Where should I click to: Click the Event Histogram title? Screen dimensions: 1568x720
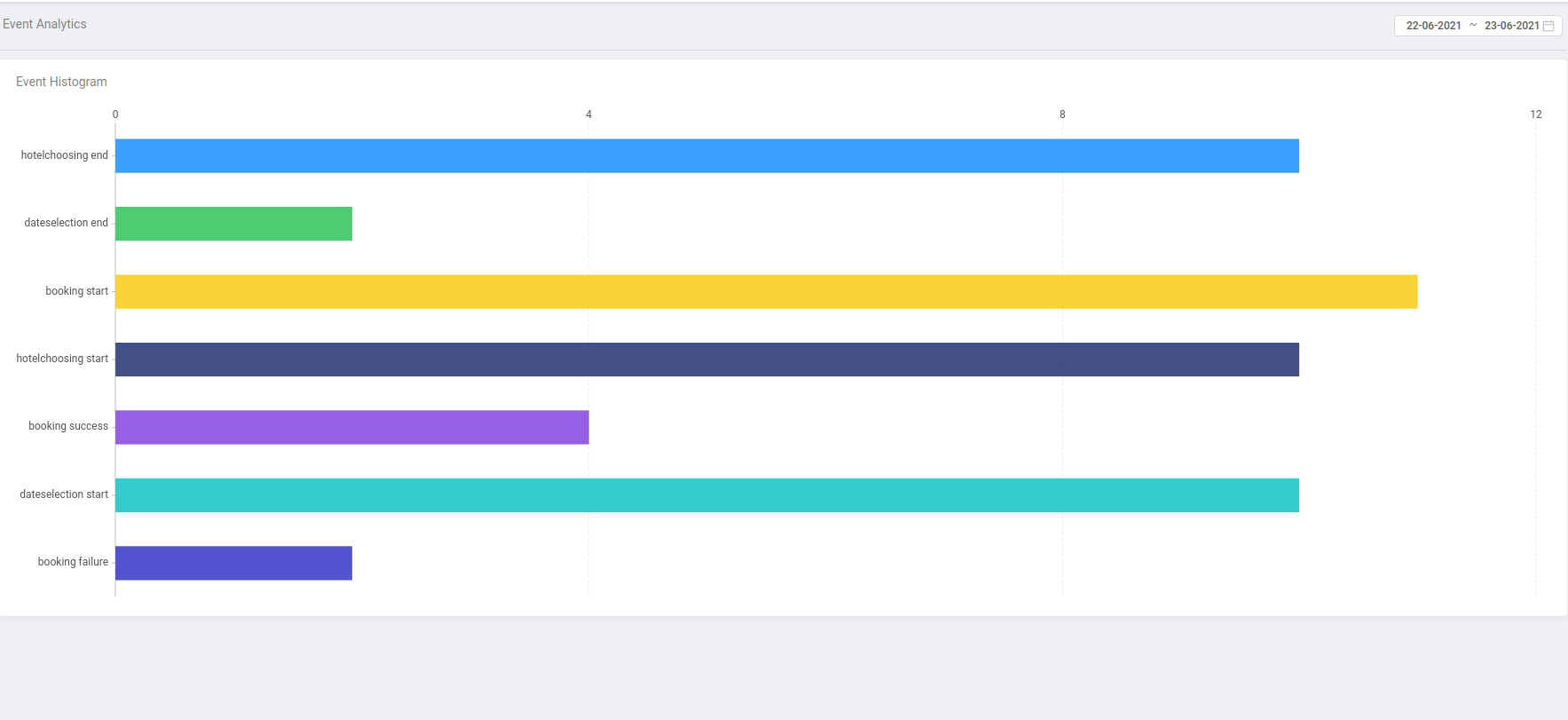click(x=61, y=82)
